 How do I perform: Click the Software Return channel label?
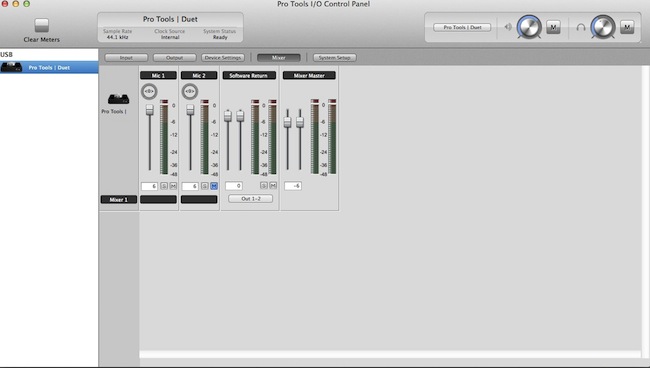click(249, 75)
